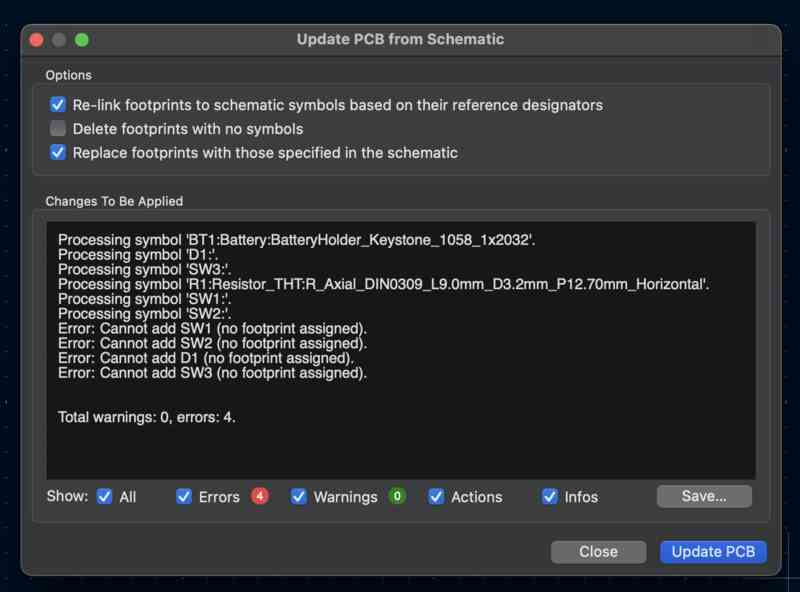Click the red error count badge

coord(260,496)
